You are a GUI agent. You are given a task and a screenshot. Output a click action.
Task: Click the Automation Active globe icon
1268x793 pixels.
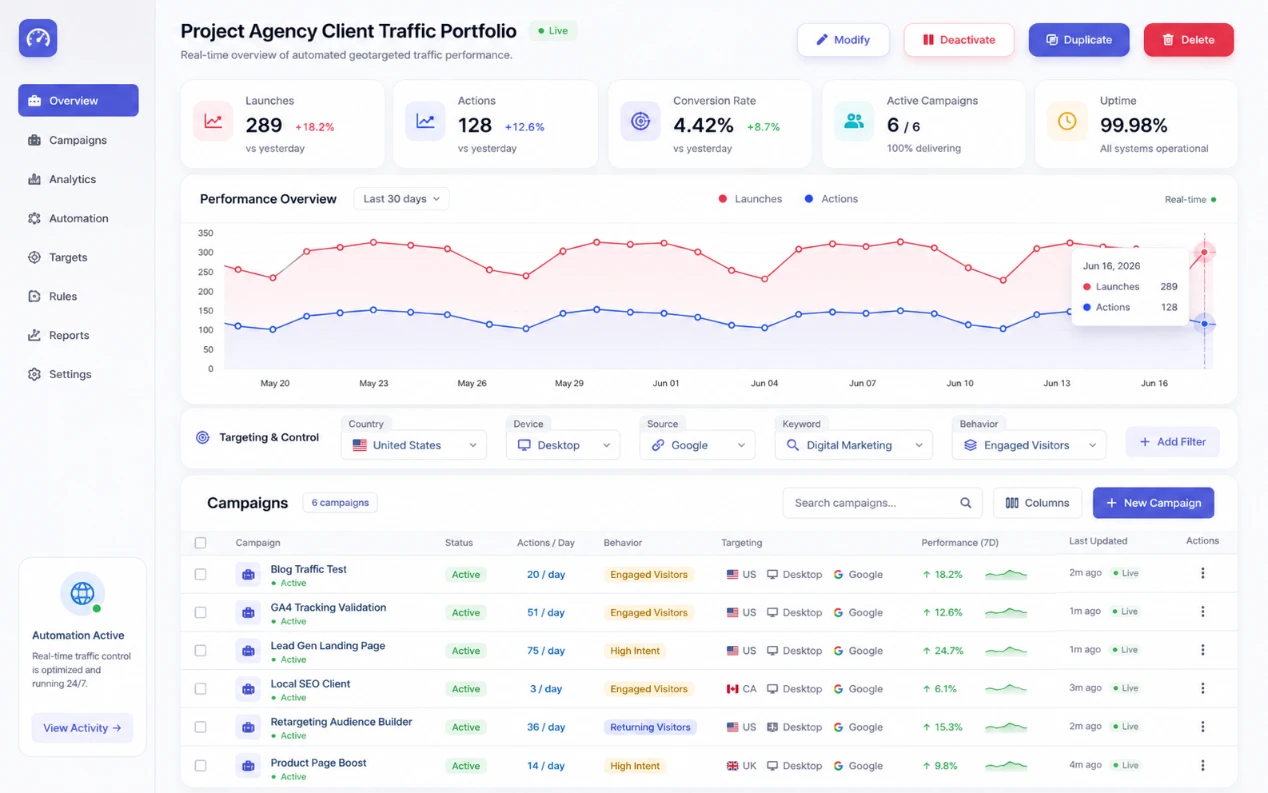(82, 593)
